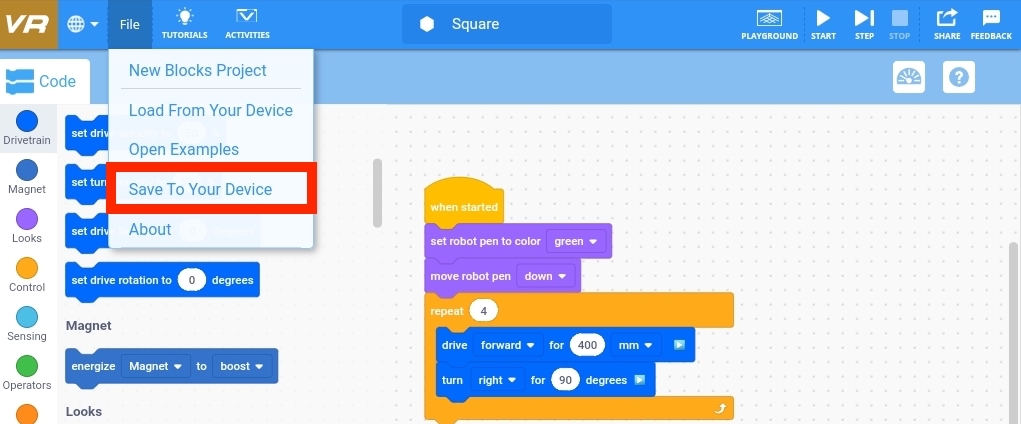Open the right turn direction dropdown

click(x=497, y=380)
